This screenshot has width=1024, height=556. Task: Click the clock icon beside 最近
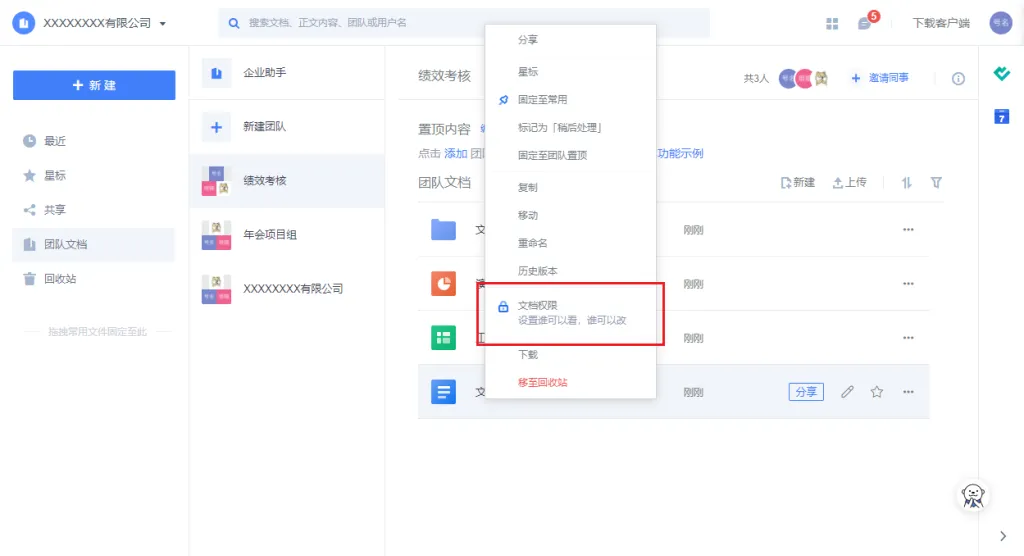29,140
